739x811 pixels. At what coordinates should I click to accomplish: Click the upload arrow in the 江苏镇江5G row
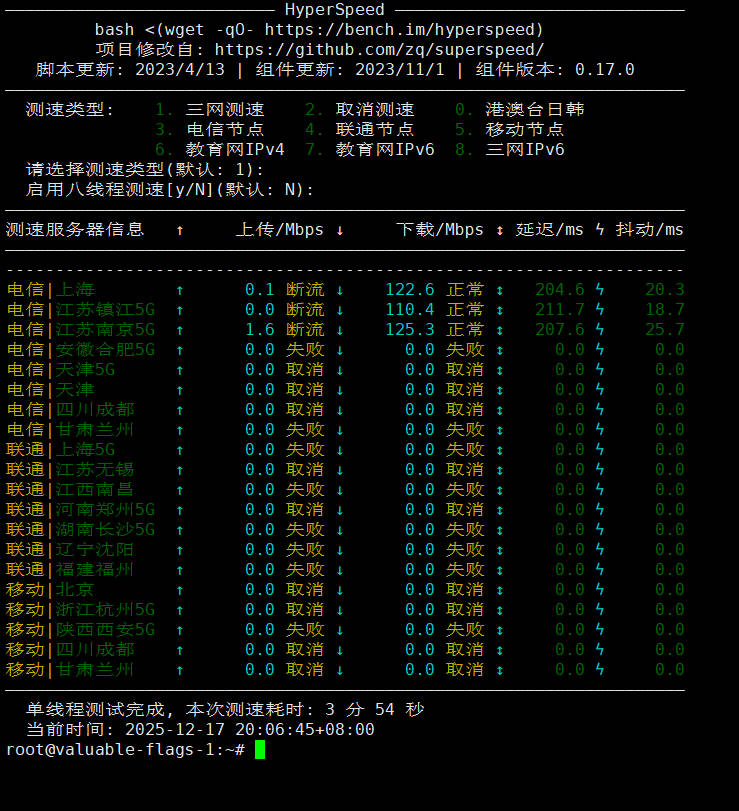(180, 310)
